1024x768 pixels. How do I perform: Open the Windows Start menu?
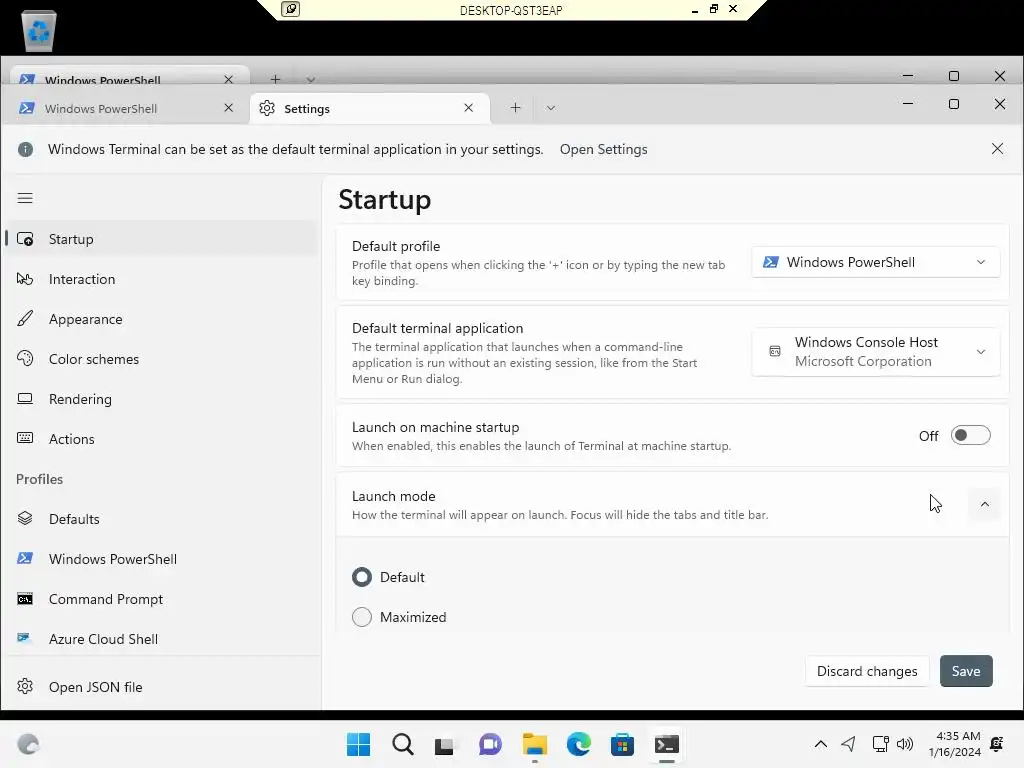359,744
